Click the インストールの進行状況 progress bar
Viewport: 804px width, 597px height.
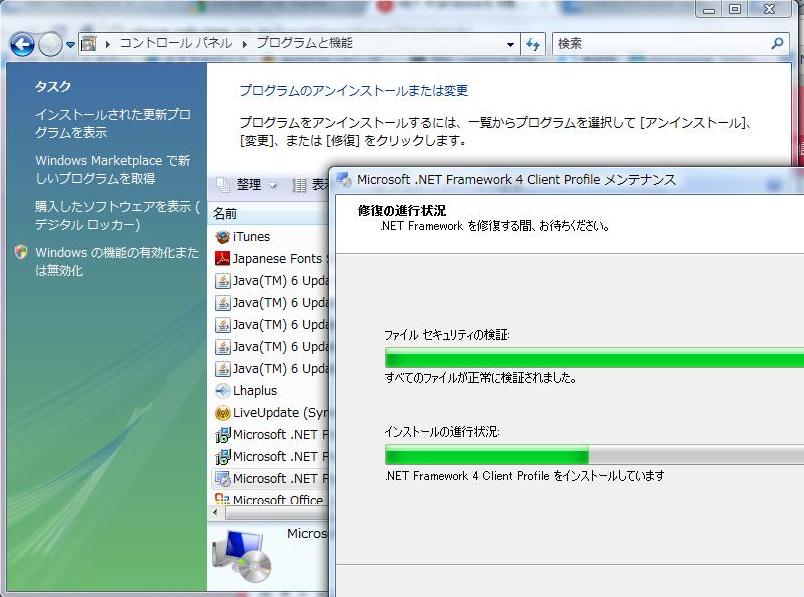(x=594, y=455)
